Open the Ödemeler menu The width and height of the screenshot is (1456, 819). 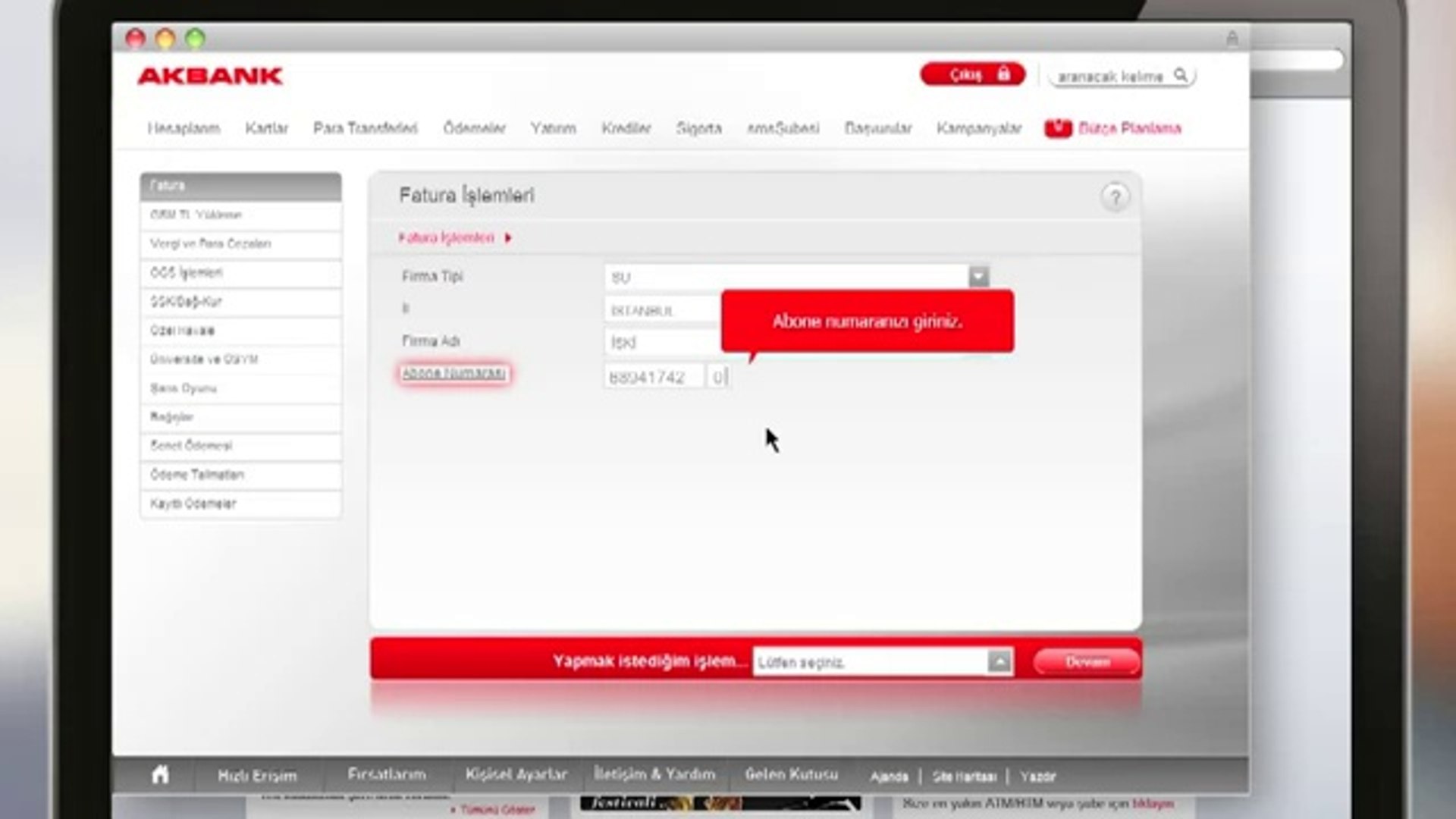(474, 128)
